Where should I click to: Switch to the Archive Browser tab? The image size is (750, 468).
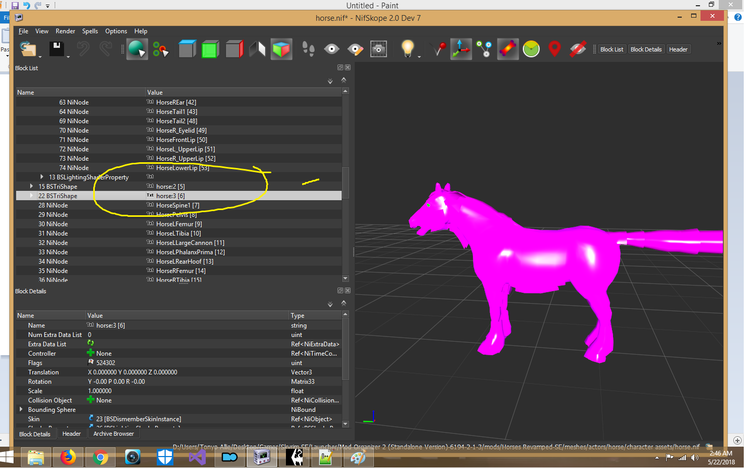coord(113,434)
